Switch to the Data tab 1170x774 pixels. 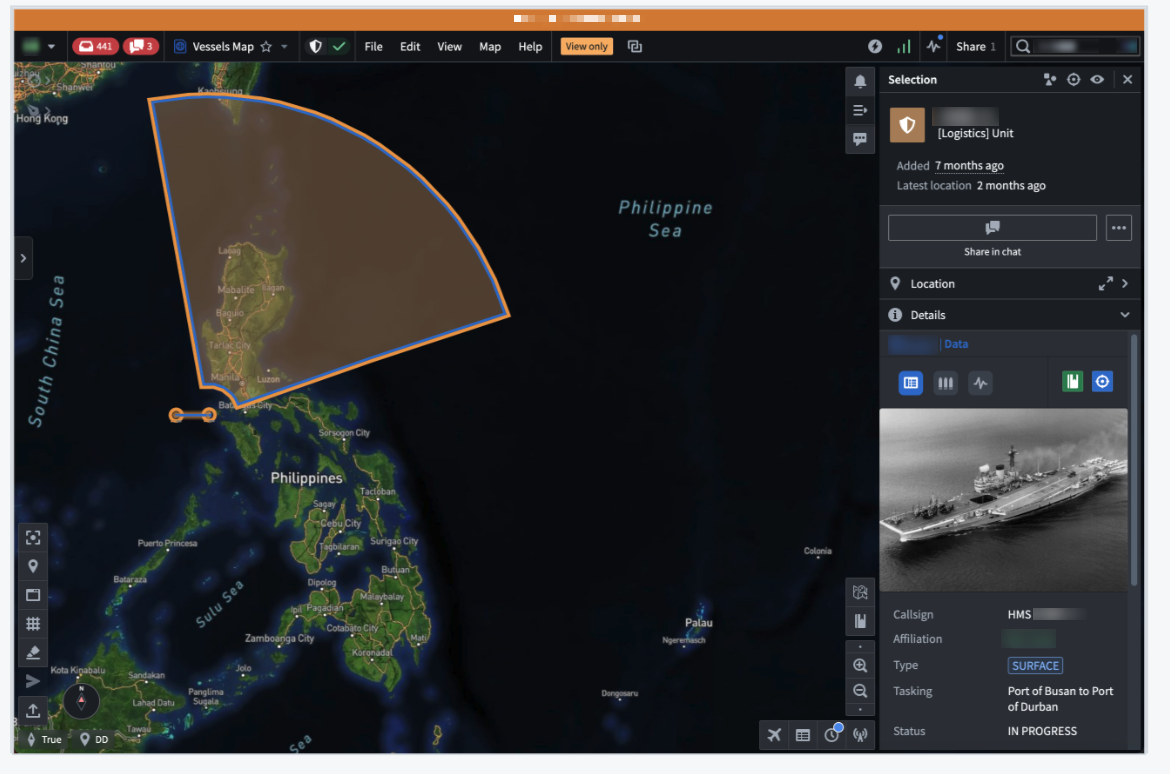[956, 344]
